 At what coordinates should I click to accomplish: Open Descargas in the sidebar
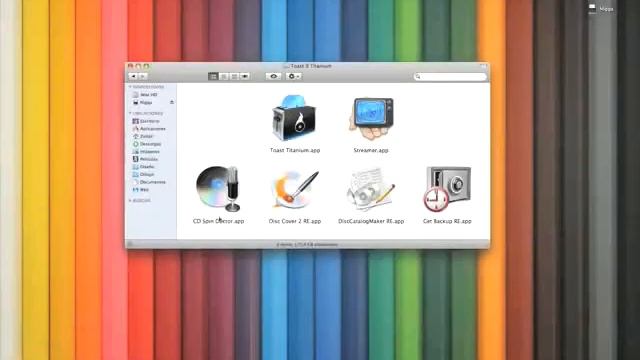point(147,144)
